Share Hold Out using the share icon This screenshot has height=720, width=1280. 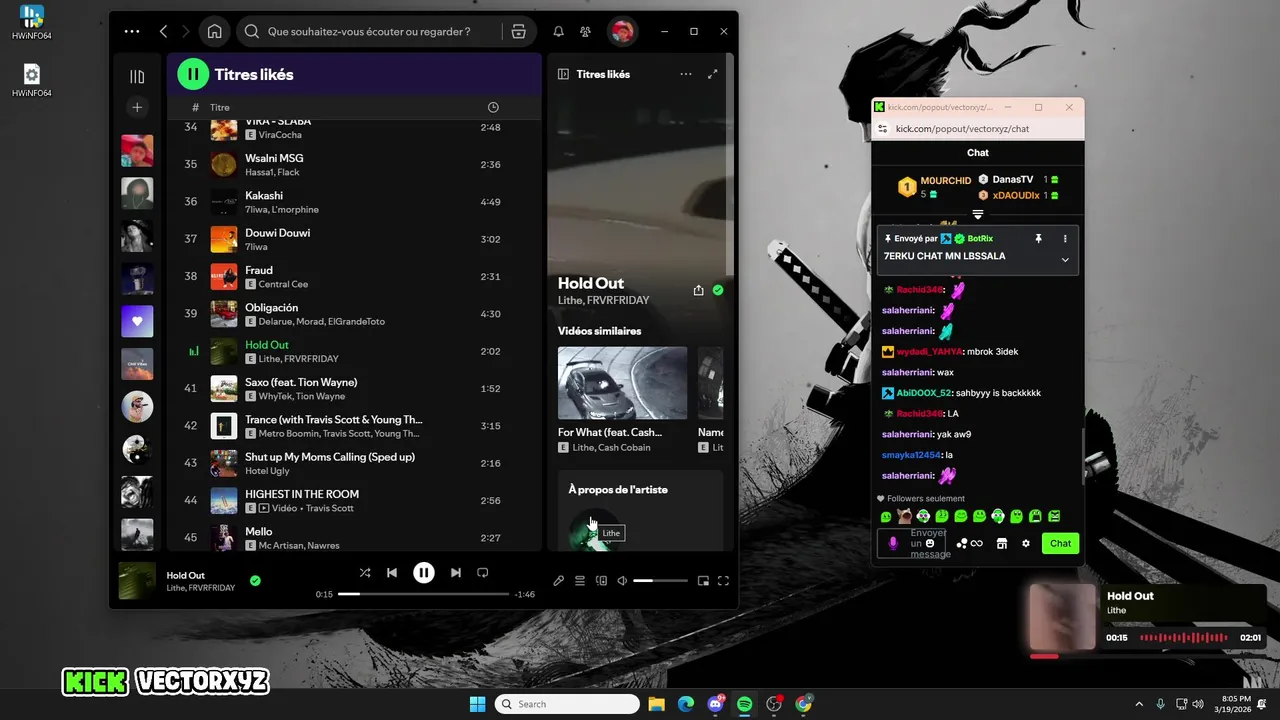pos(698,290)
